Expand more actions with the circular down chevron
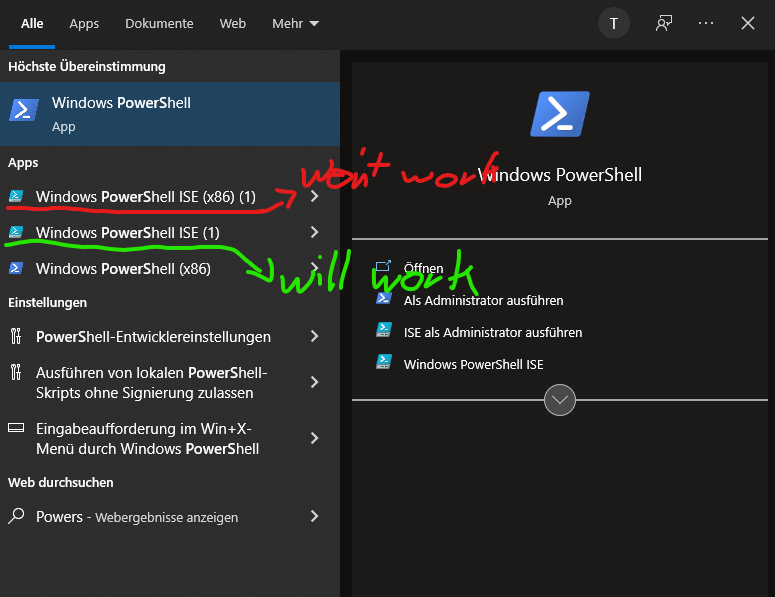 click(x=560, y=400)
